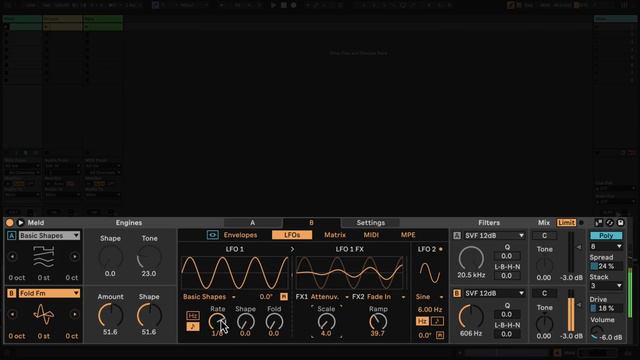Set LFO 1 rate mode to Hz
This screenshot has width=640, height=360.
tap(193, 315)
